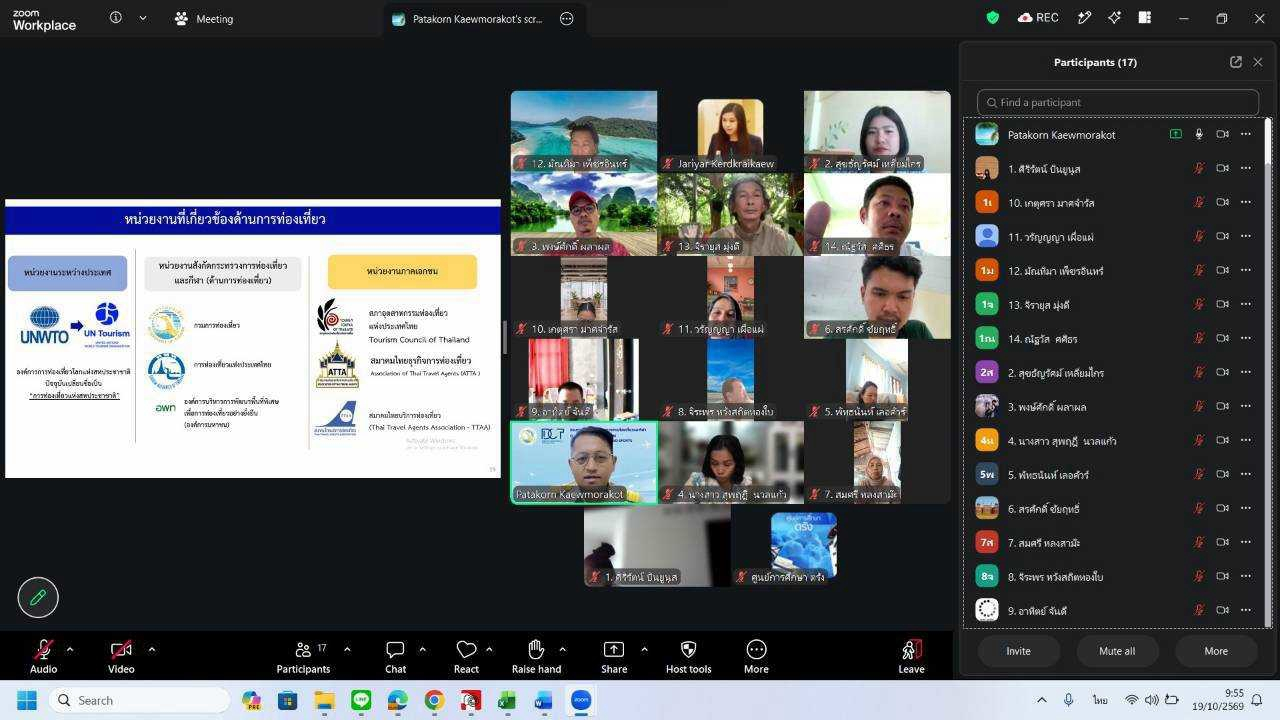The height and width of the screenshot is (720, 1280).
Task: Click the Share screen icon
Action: pos(614,650)
